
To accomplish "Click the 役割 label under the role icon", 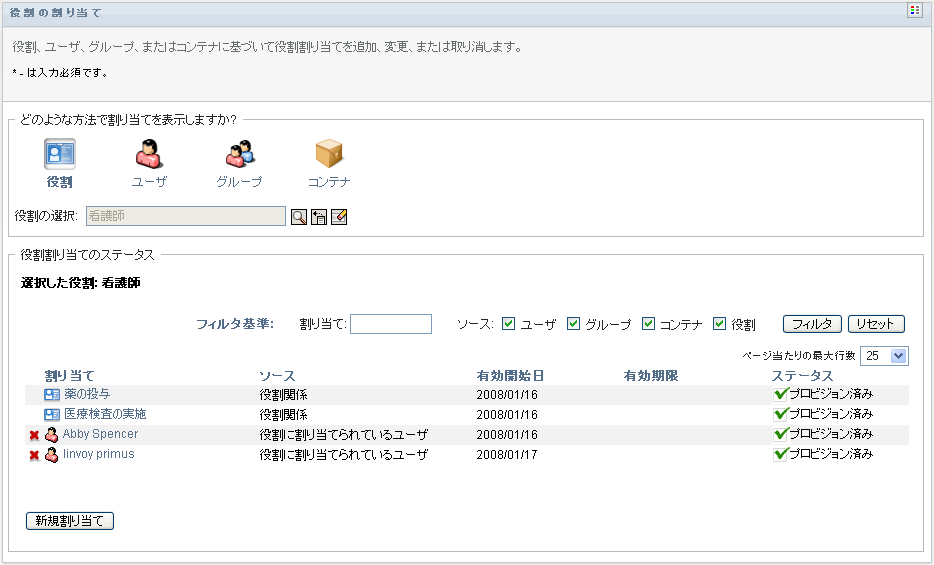I will (60, 182).
